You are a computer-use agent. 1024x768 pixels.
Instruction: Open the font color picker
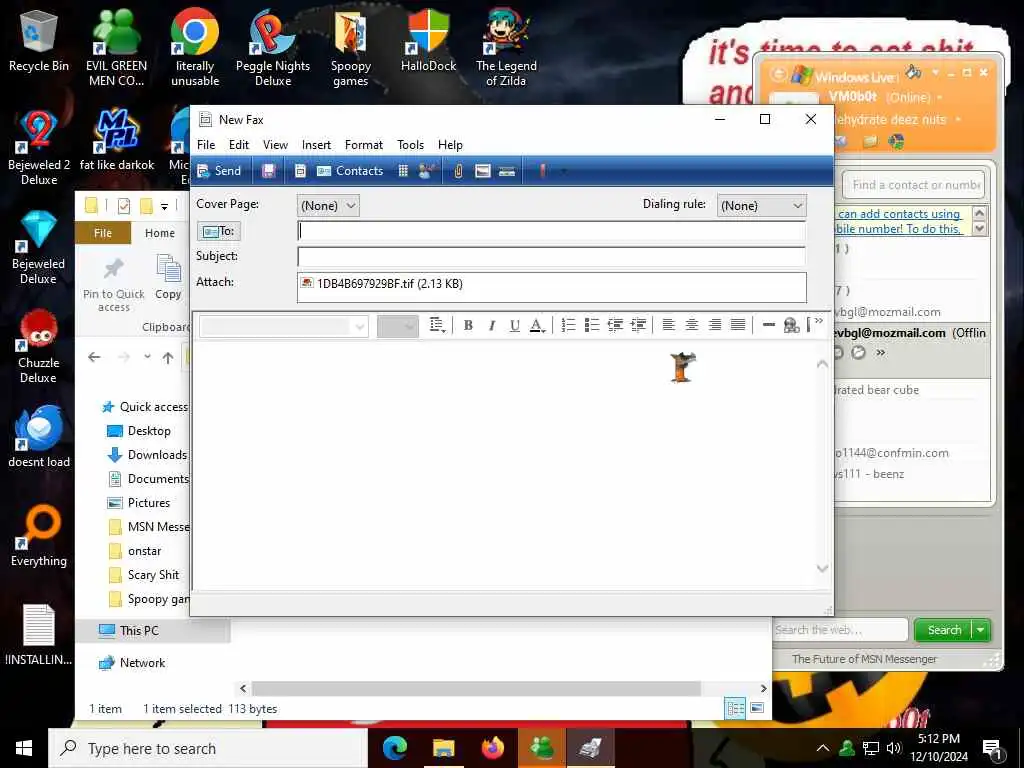pyautogui.click(x=537, y=325)
